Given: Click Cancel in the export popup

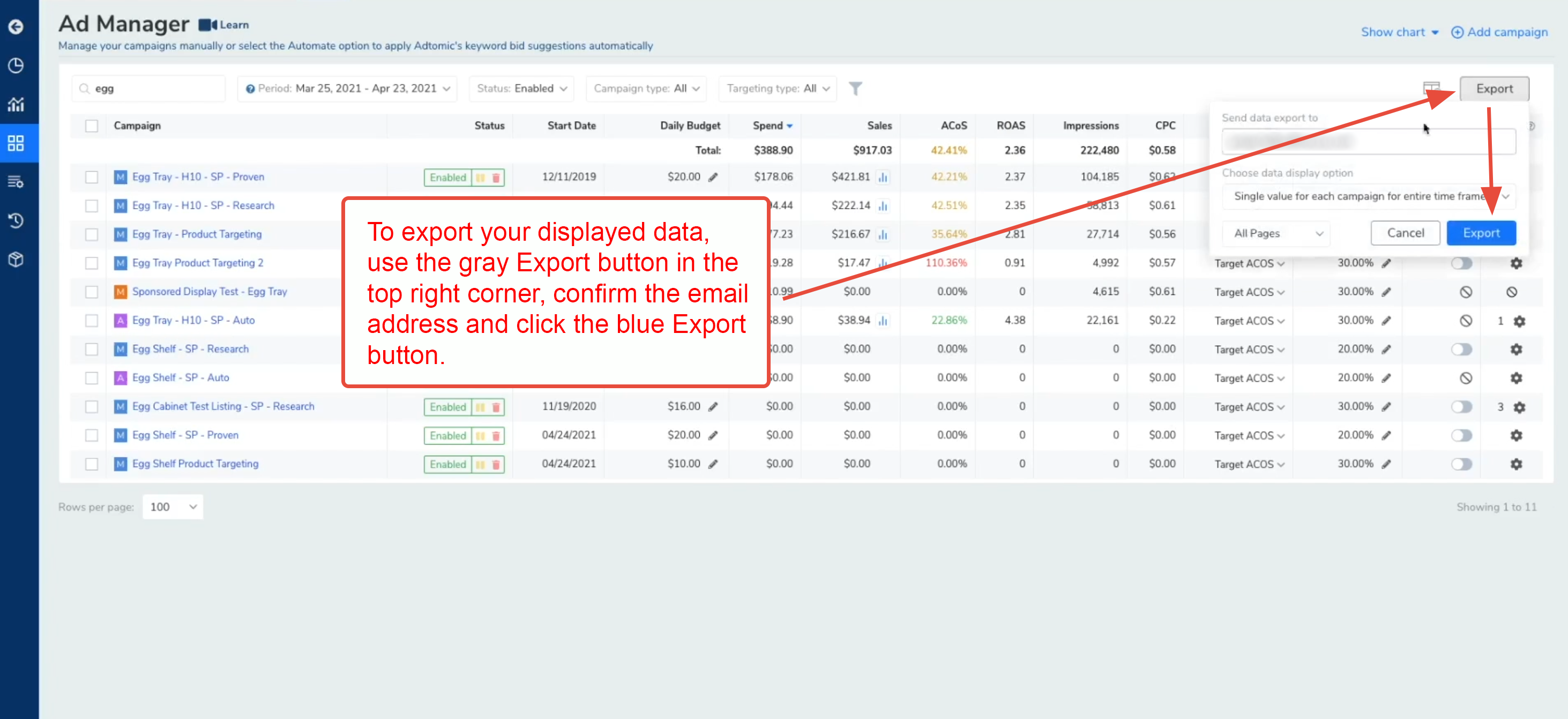Looking at the screenshot, I should click(x=1405, y=233).
